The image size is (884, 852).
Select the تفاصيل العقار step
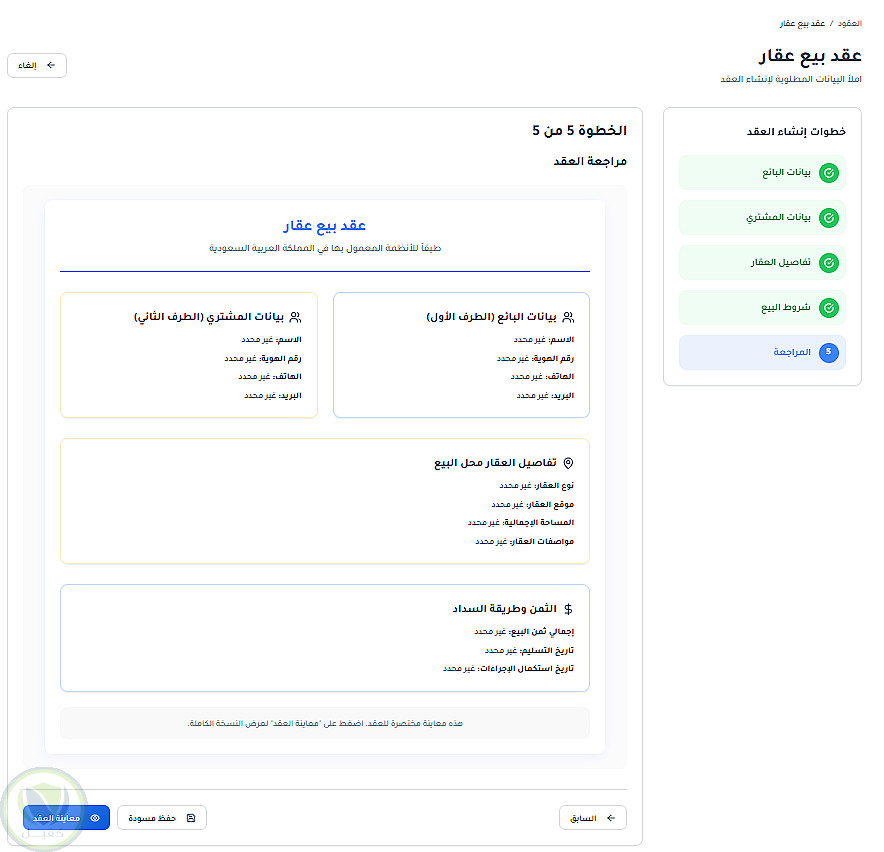point(762,263)
